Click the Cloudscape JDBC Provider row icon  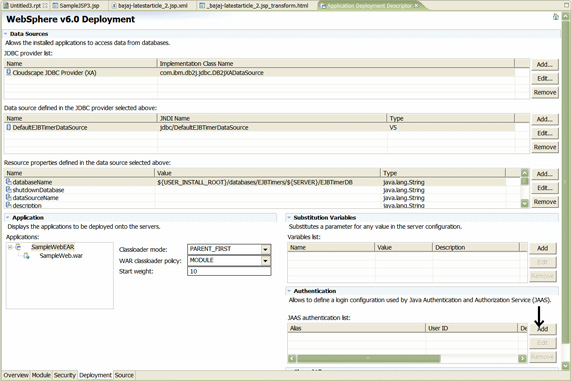coord(8,72)
